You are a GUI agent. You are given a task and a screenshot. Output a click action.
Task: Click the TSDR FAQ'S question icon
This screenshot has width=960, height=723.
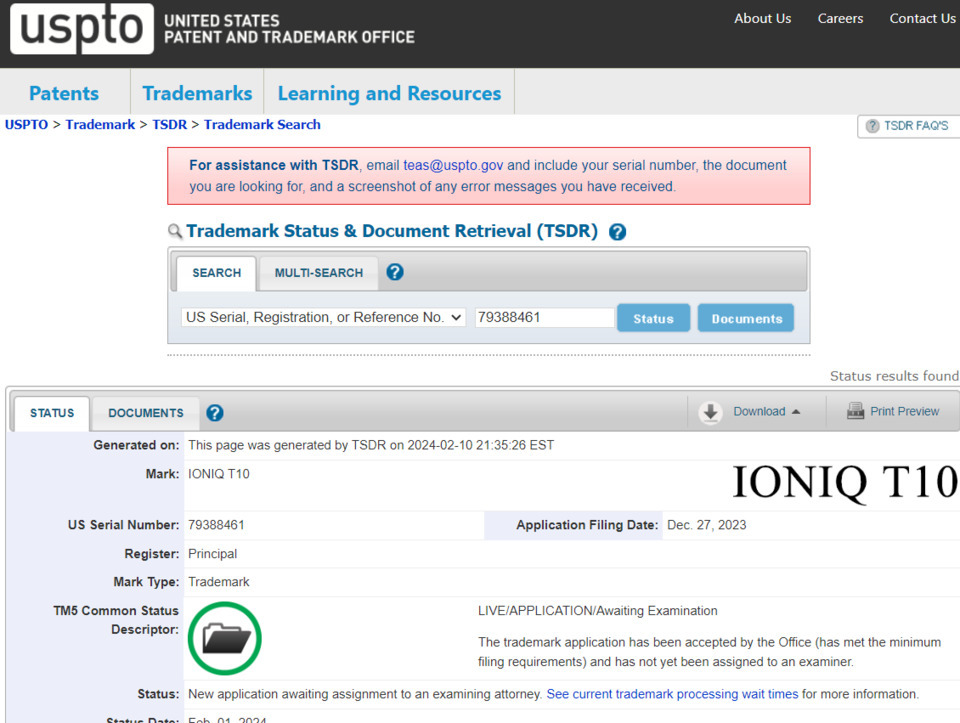click(872, 126)
